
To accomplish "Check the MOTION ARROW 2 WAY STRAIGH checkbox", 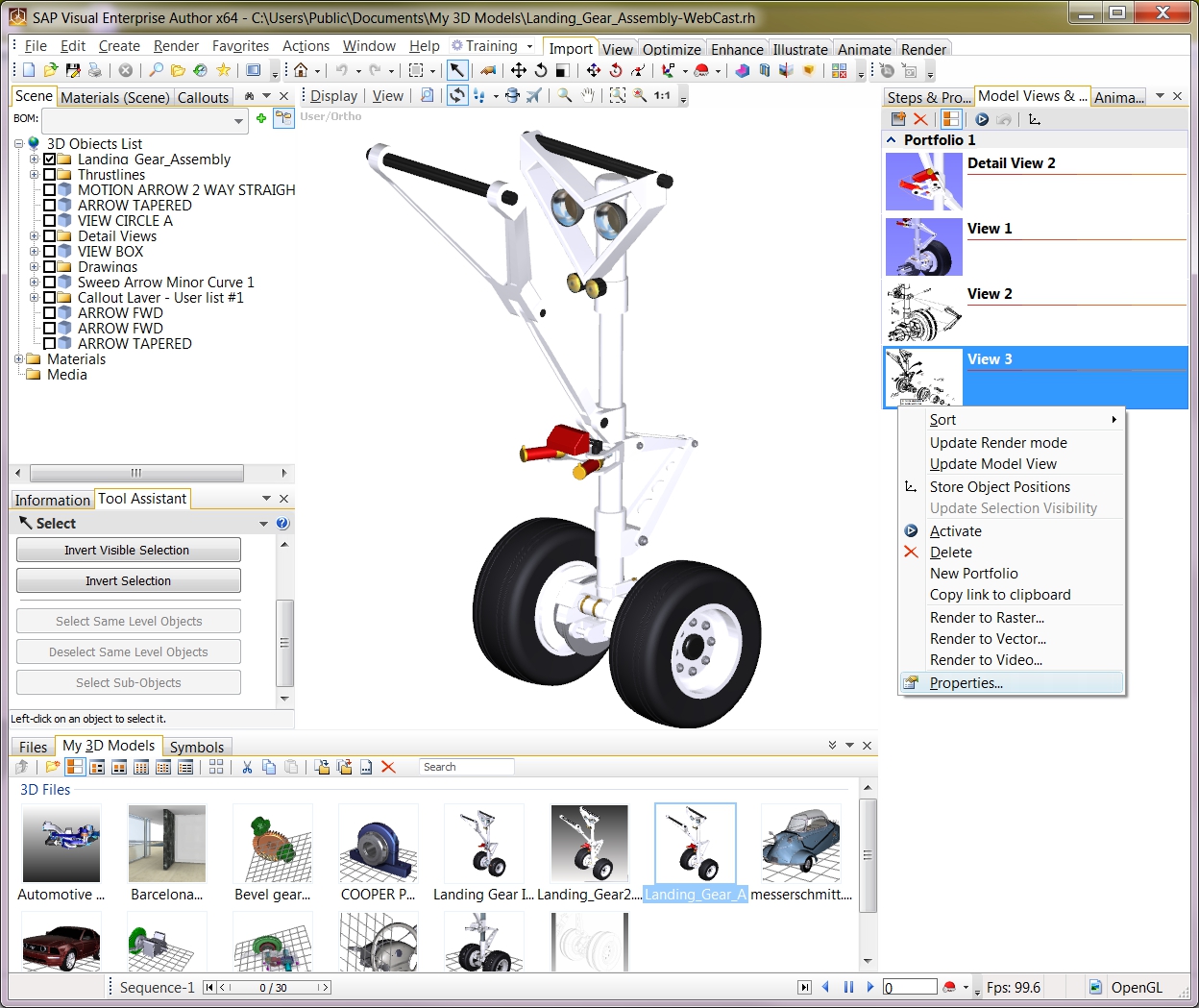I will click(49, 190).
